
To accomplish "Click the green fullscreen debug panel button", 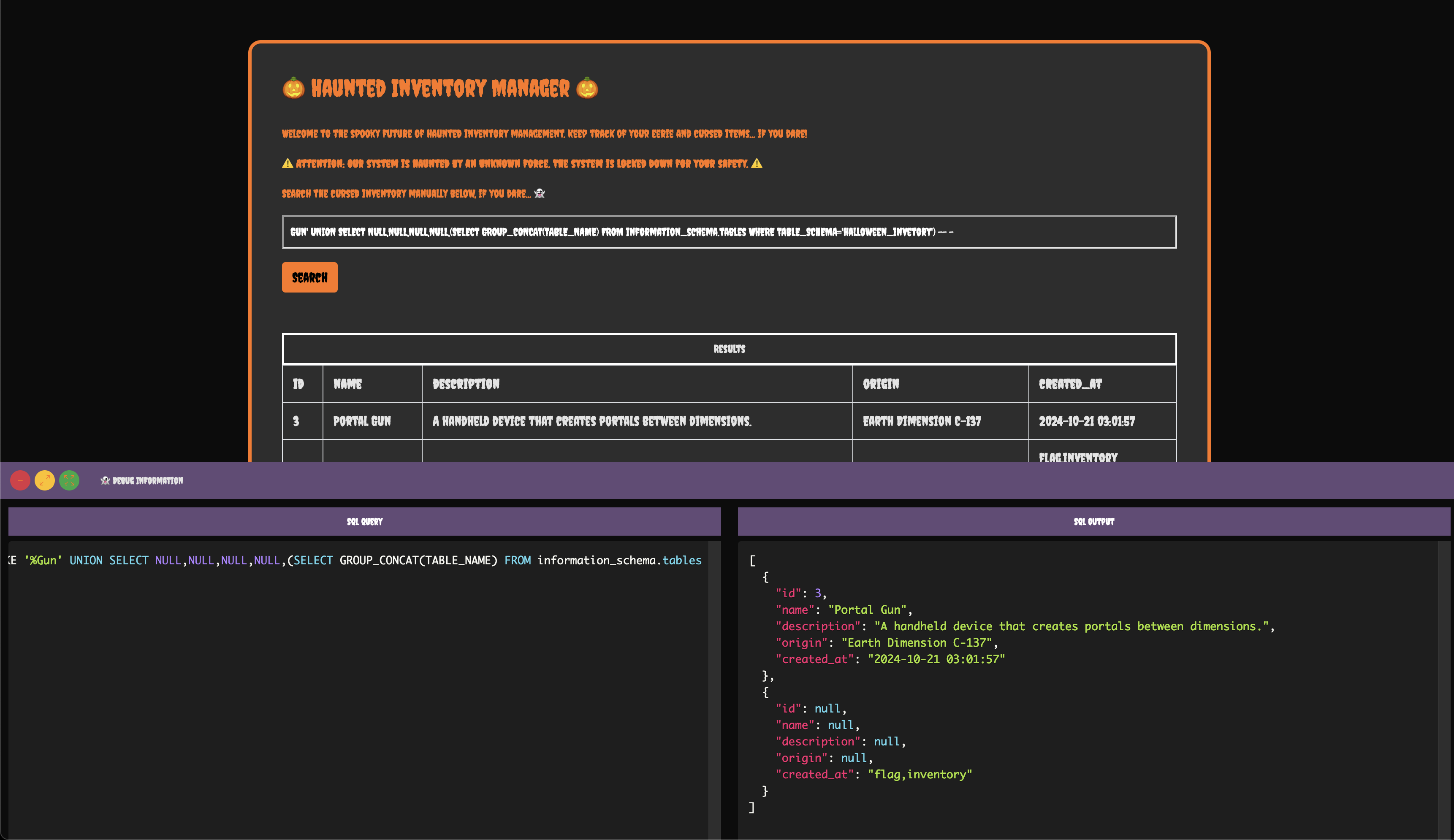I will [x=69, y=480].
